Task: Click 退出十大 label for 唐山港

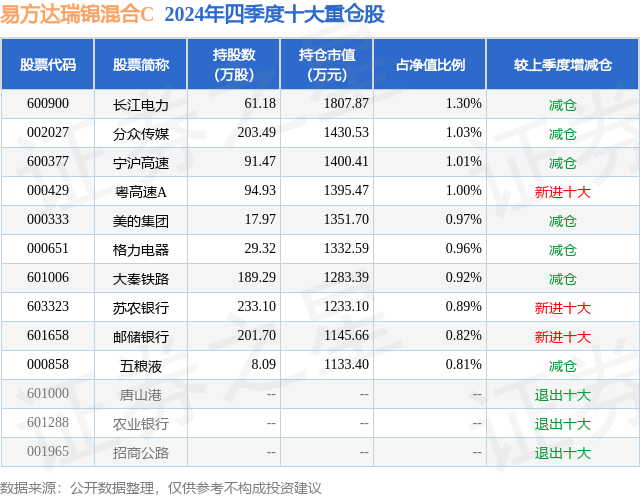Action: tap(563, 395)
